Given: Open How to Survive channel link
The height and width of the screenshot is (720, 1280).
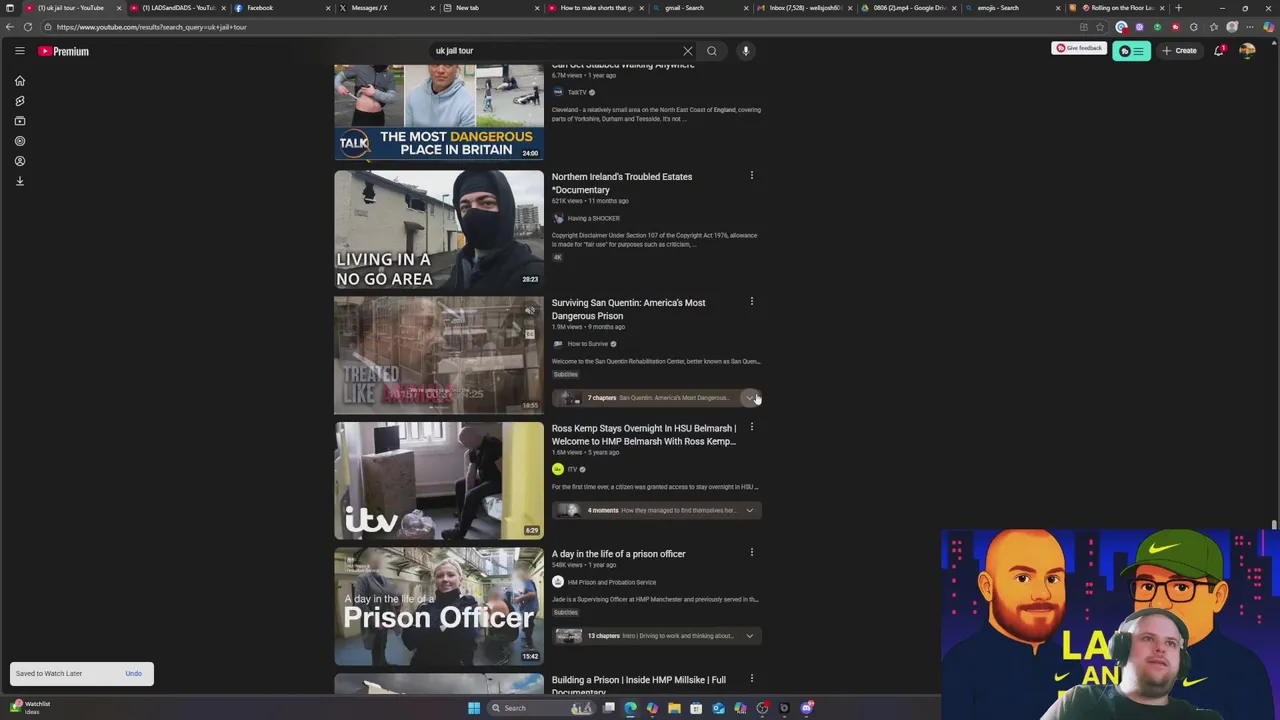Looking at the screenshot, I should coord(588,344).
